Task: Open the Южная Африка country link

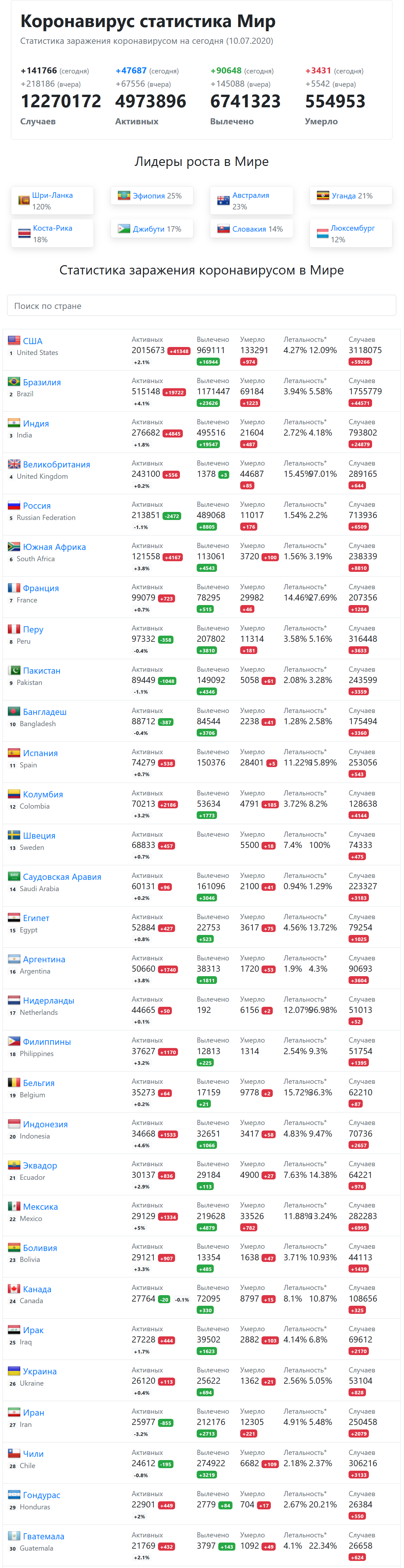Action: pyautogui.click(x=54, y=547)
